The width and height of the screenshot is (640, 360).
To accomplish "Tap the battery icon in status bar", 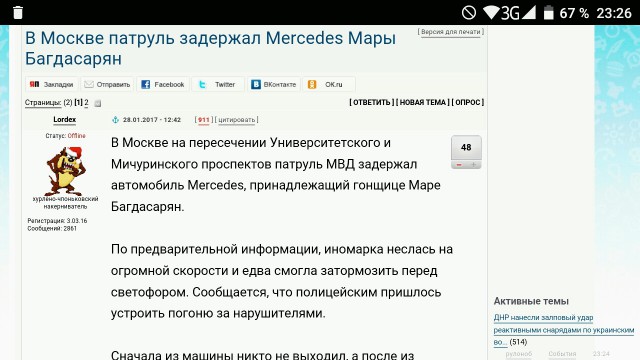I will [x=549, y=13].
